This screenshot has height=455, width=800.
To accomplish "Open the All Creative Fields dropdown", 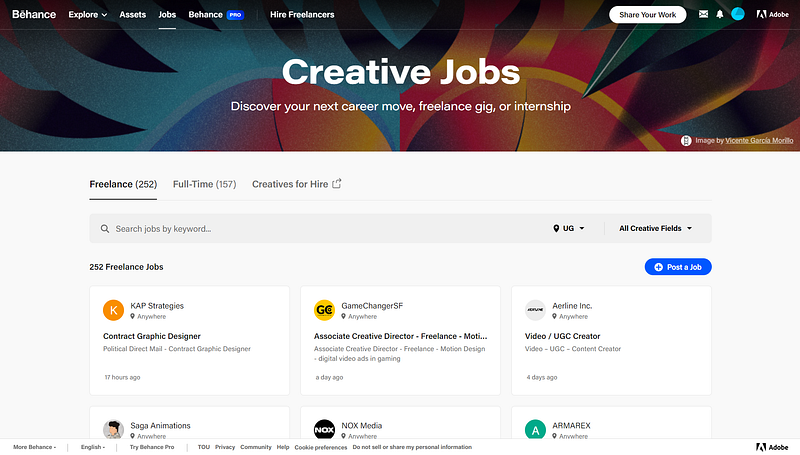I will [656, 229].
